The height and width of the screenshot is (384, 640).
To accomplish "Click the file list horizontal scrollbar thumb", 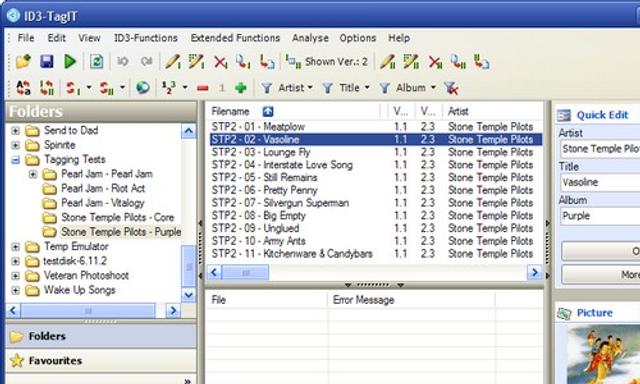I will (x=245, y=273).
